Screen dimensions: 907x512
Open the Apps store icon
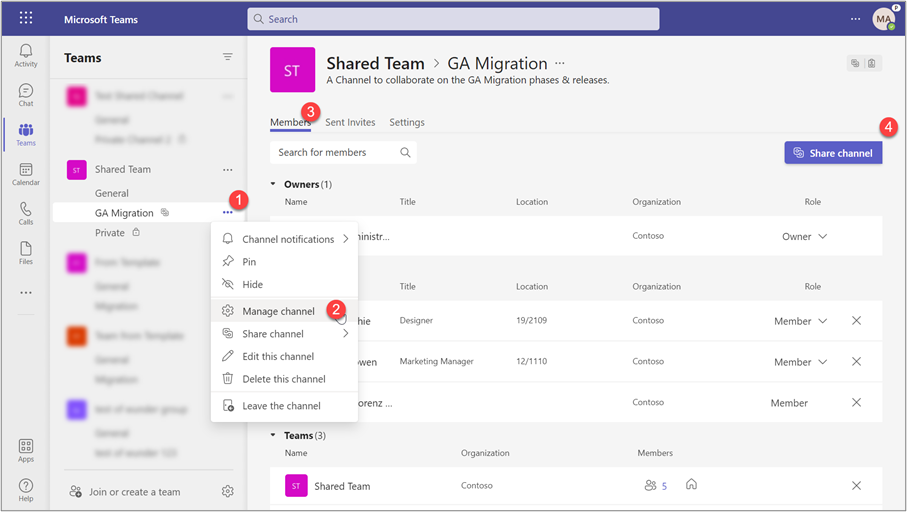[x=26, y=450]
